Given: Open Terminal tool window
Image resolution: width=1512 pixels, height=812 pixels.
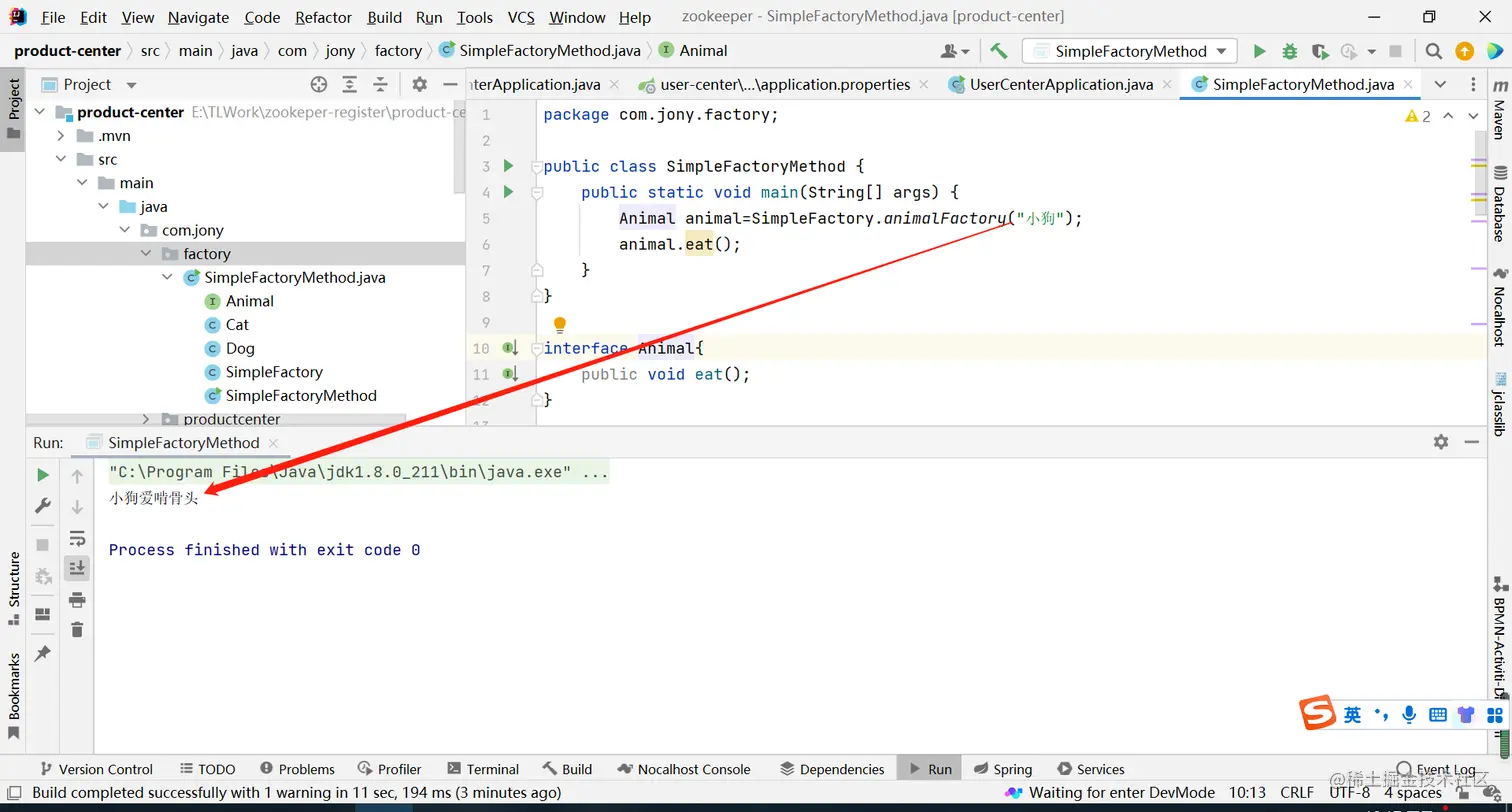Looking at the screenshot, I should coord(483,769).
